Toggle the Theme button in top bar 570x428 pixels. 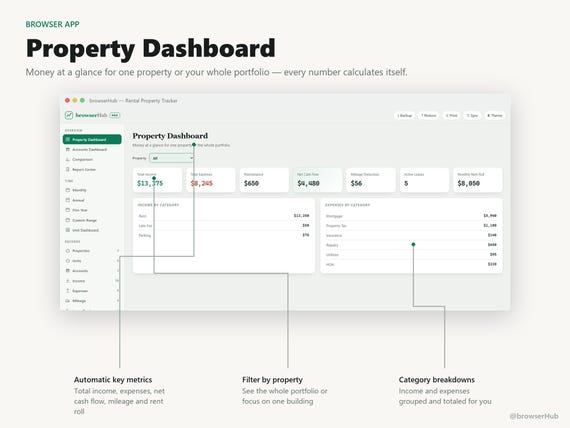[495, 116]
